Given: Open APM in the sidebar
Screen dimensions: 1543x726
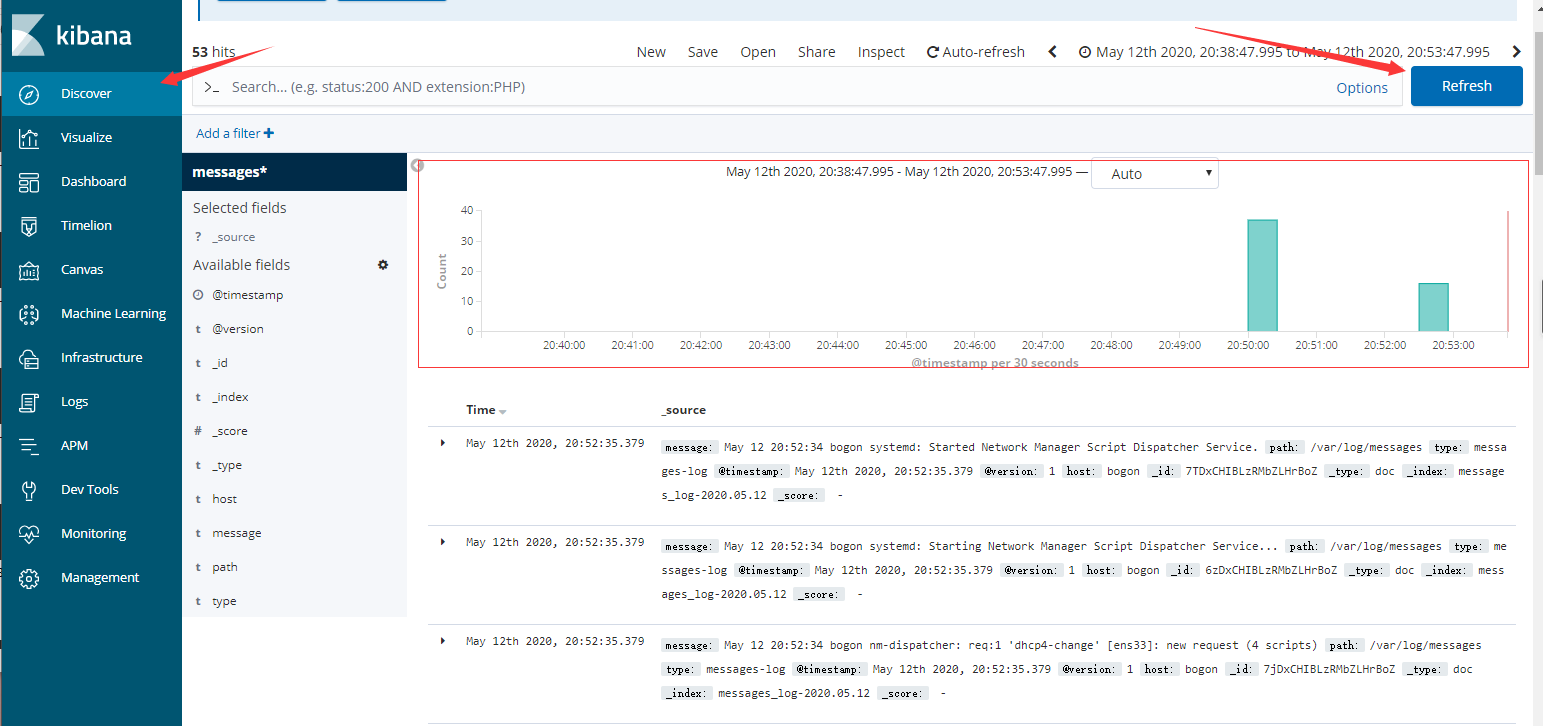Looking at the screenshot, I should [91, 446].
